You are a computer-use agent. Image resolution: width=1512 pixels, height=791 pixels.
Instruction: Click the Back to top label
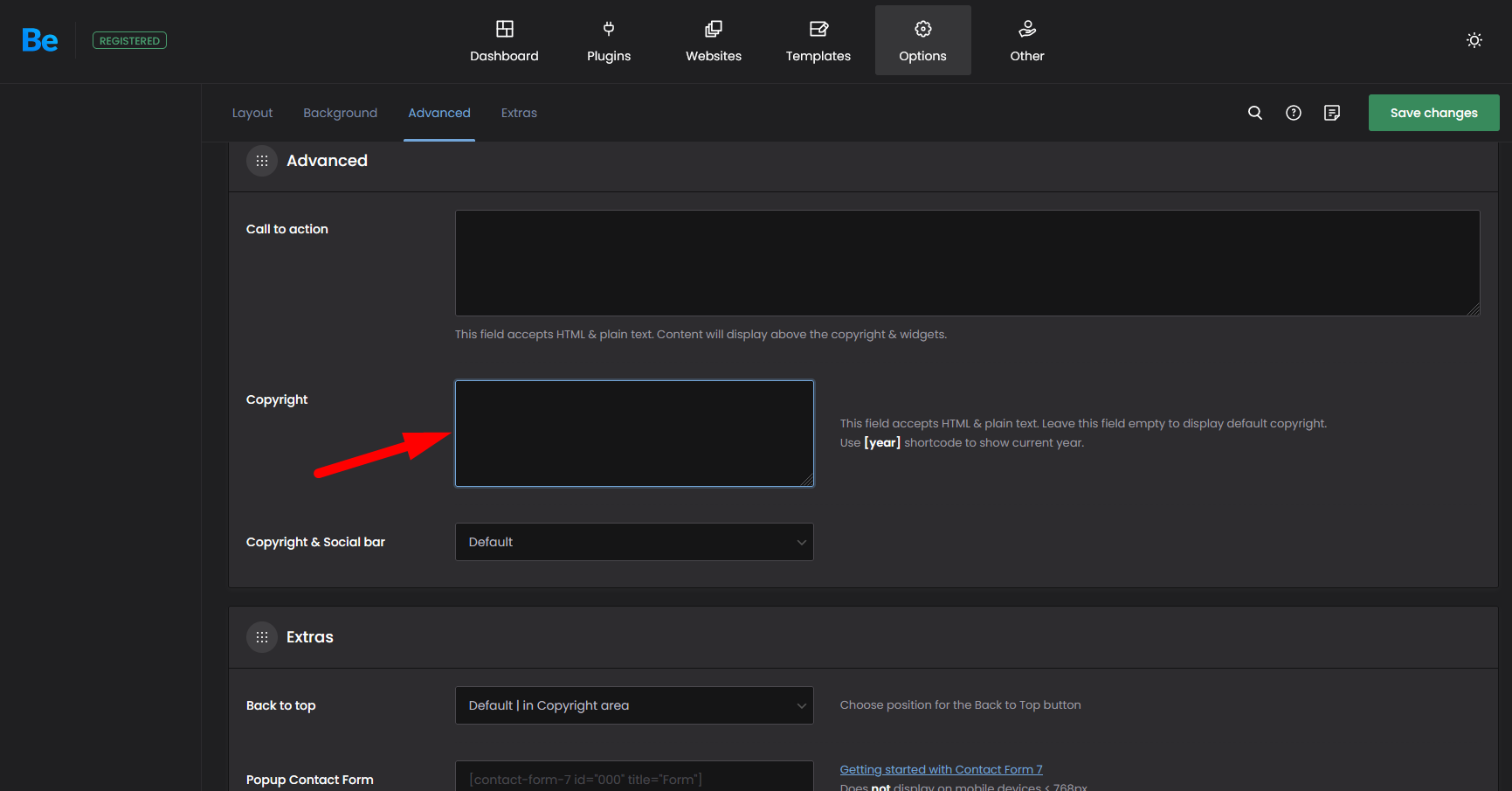[281, 705]
